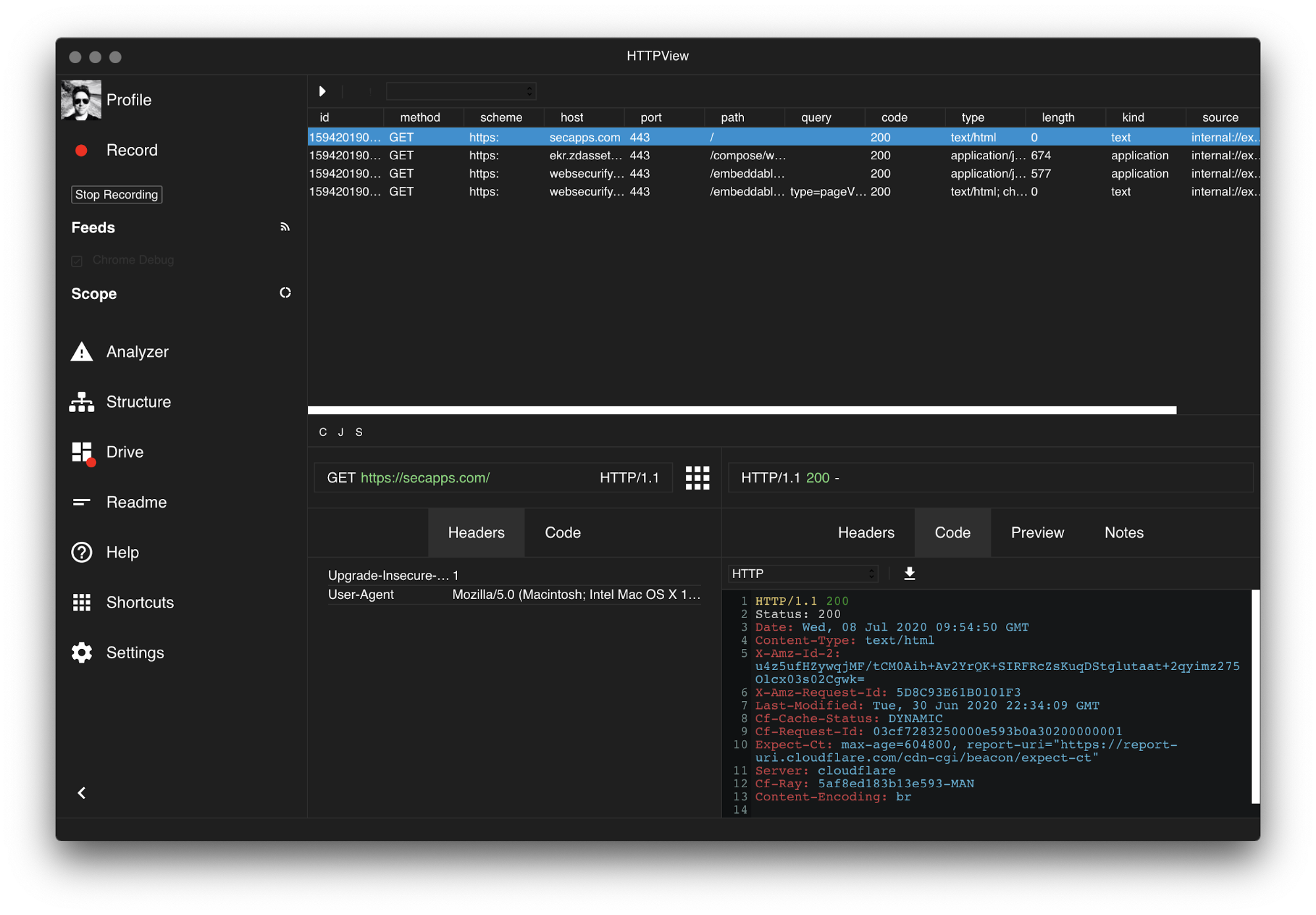1316x915 pixels.
Task: Click the white horizontal scrollbar under the table
Action: [x=742, y=410]
